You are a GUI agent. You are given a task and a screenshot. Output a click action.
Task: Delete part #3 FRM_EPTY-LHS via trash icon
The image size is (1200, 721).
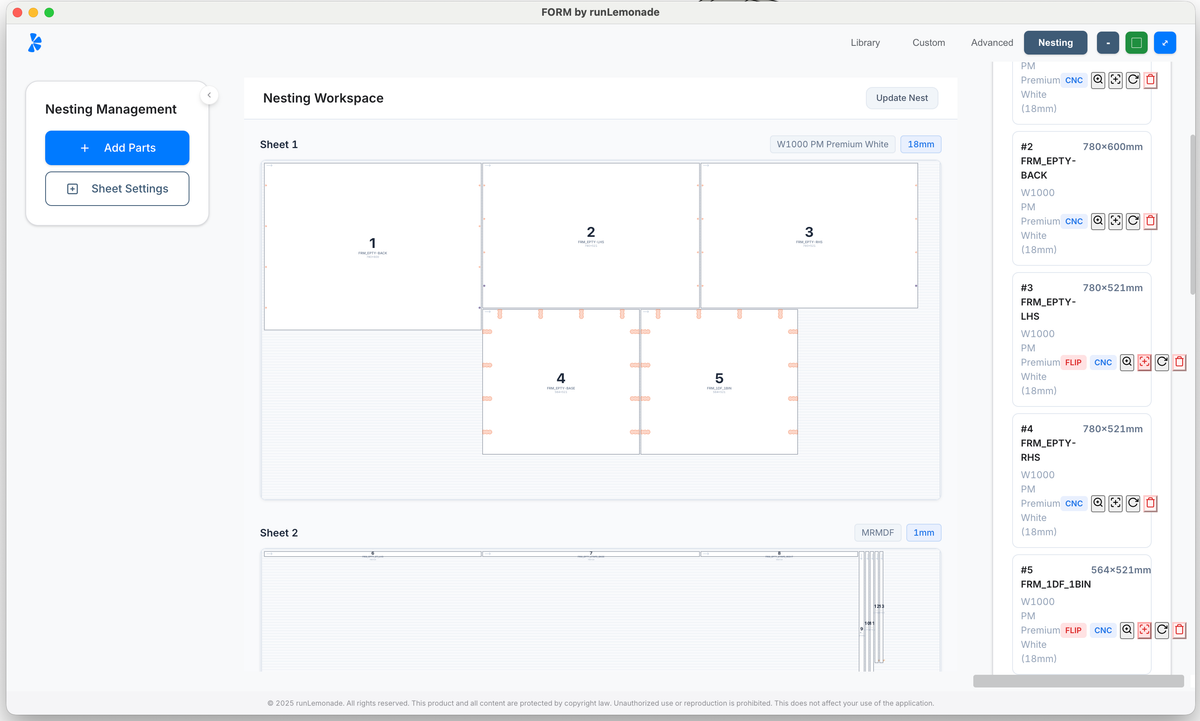1178,362
